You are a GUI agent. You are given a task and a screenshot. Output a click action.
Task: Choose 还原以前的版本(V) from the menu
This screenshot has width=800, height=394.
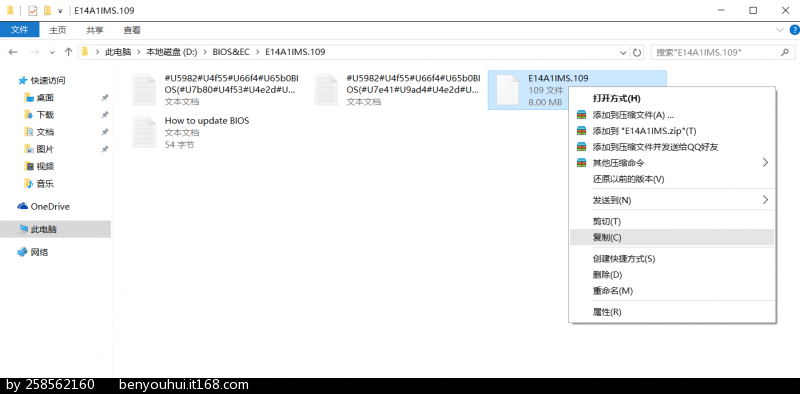(672, 179)
